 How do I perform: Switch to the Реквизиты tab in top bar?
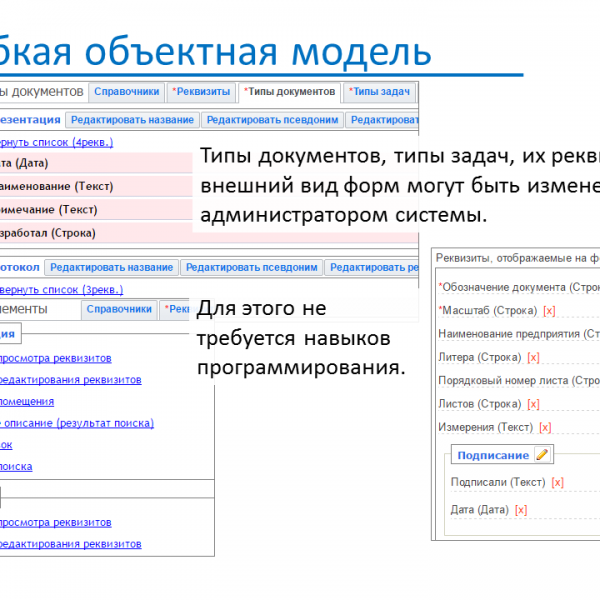pos(202,92)
